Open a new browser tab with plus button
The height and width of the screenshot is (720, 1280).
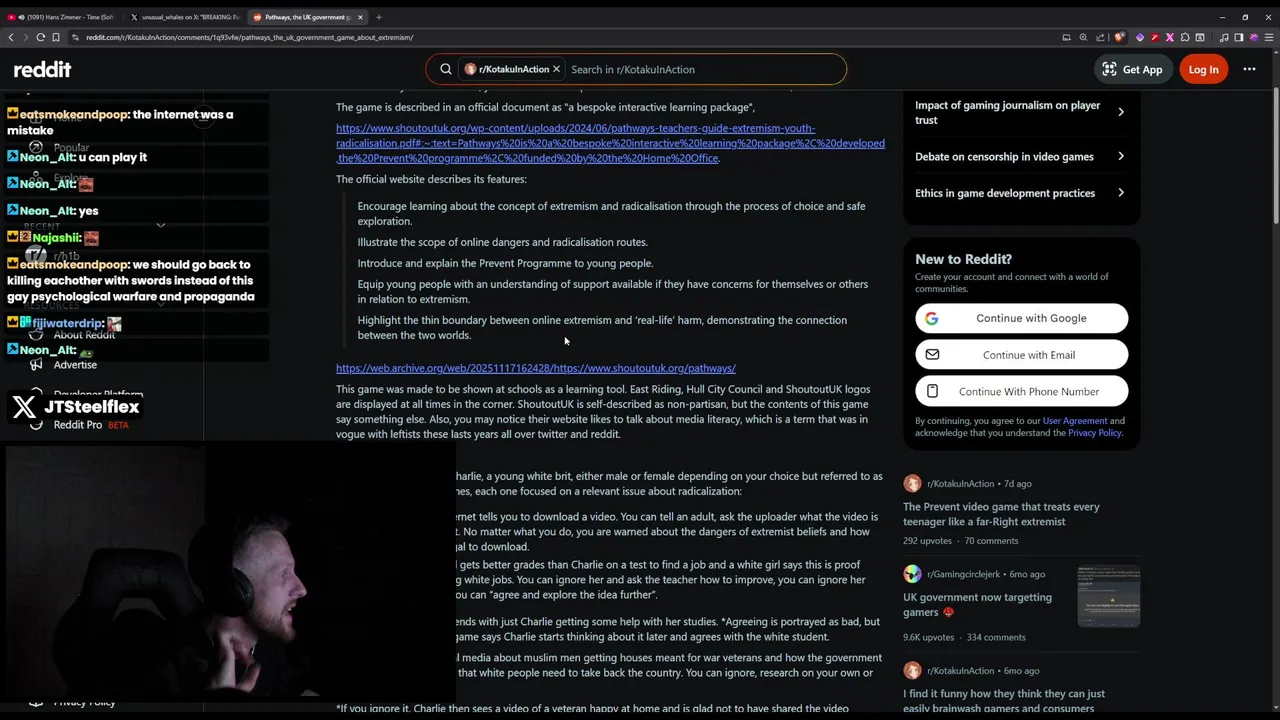378,17
